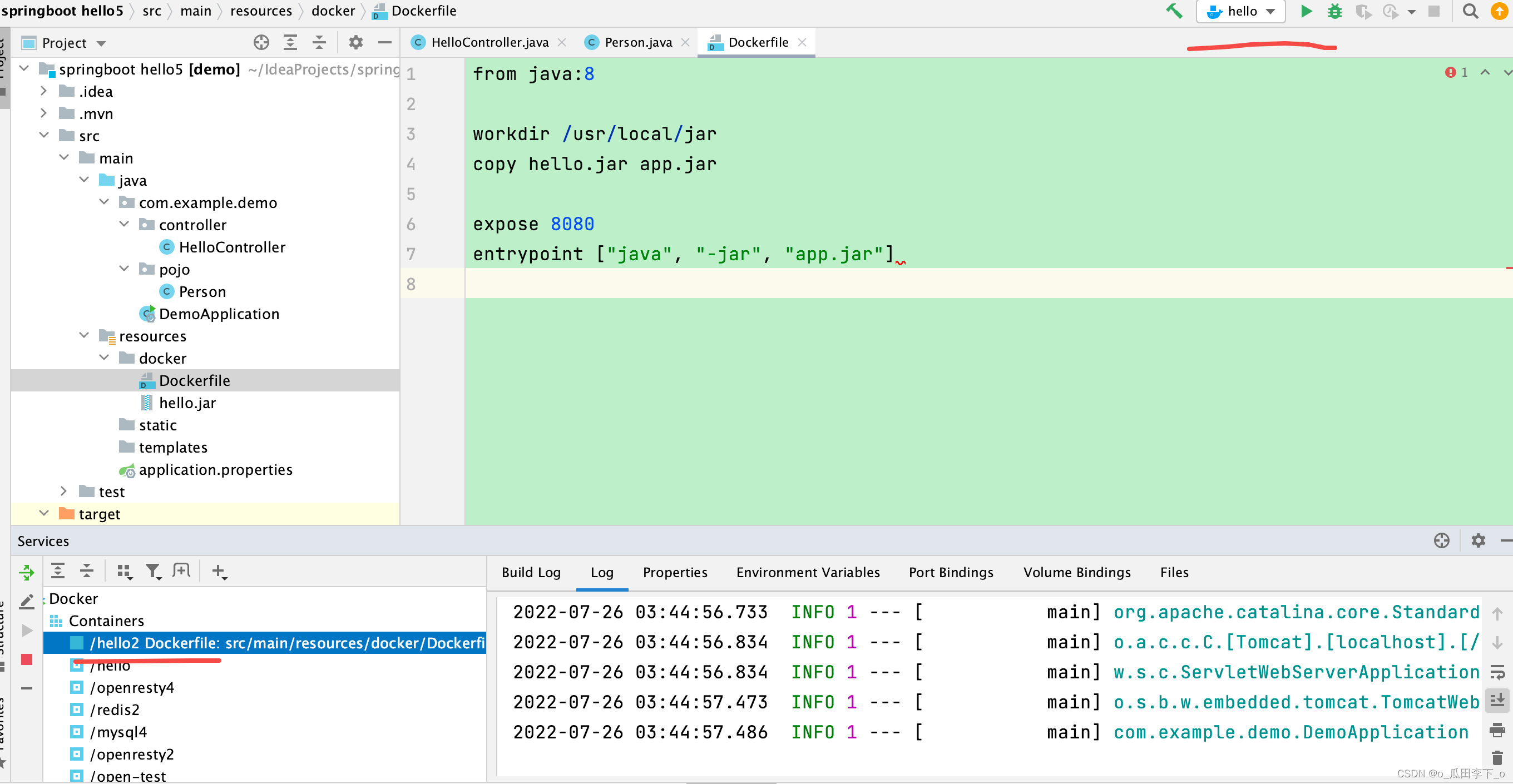Click select opened file crosshair icon

tap(261, 42)
